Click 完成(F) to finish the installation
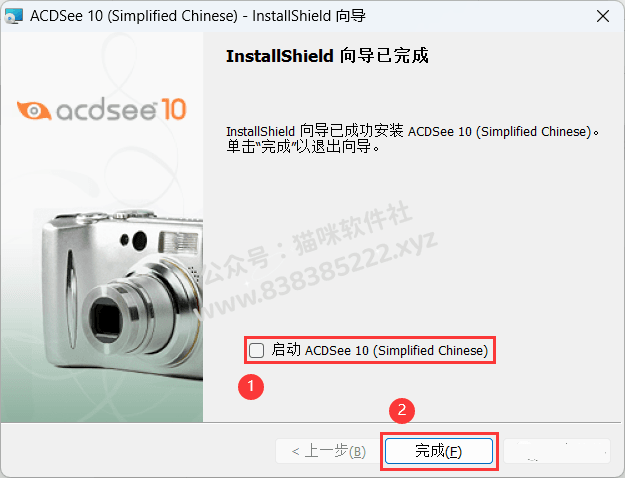Viewport: 625px width, 478px height. click(x=439, y=451)
